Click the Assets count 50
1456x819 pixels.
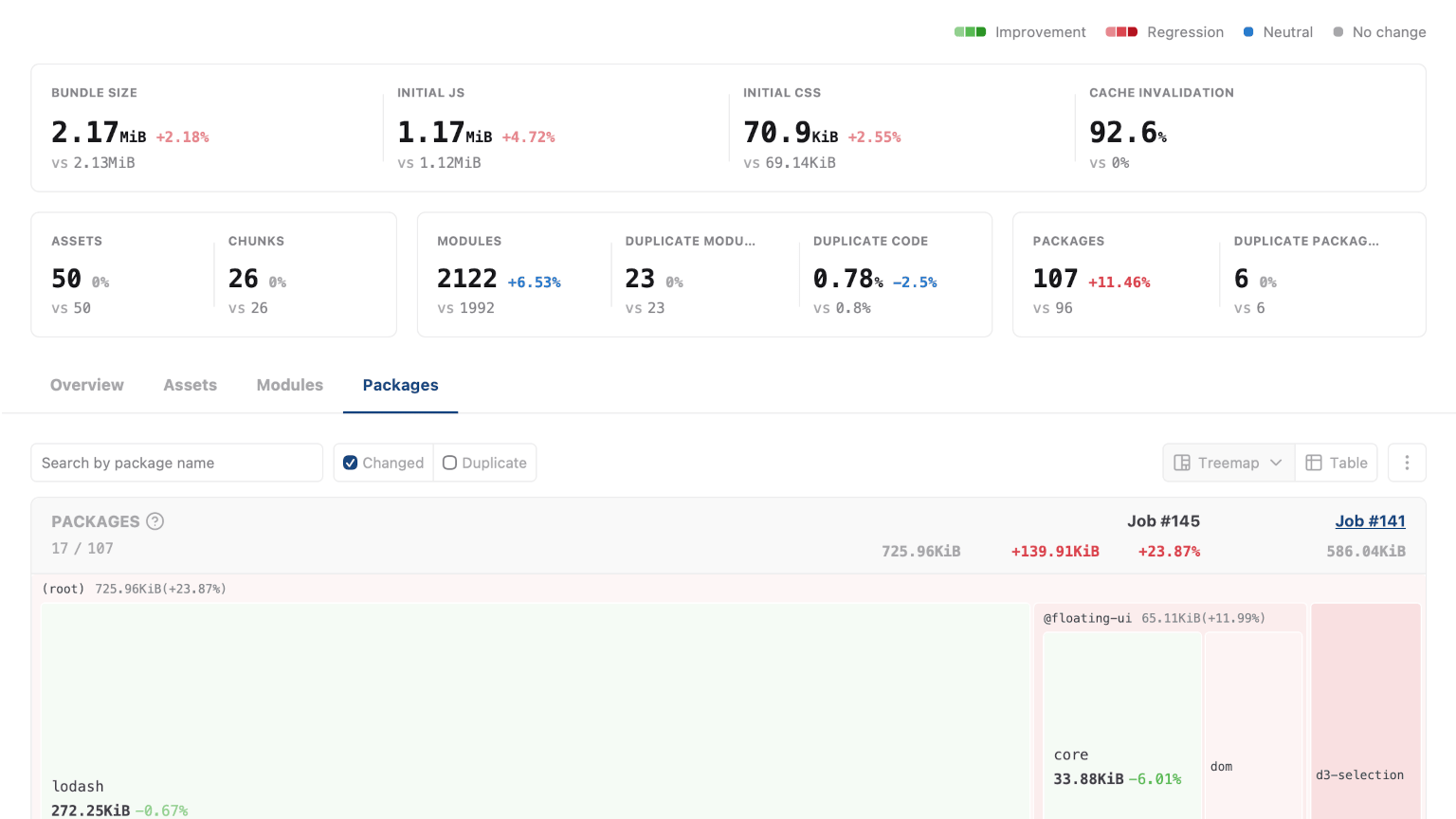coord(66,279)
